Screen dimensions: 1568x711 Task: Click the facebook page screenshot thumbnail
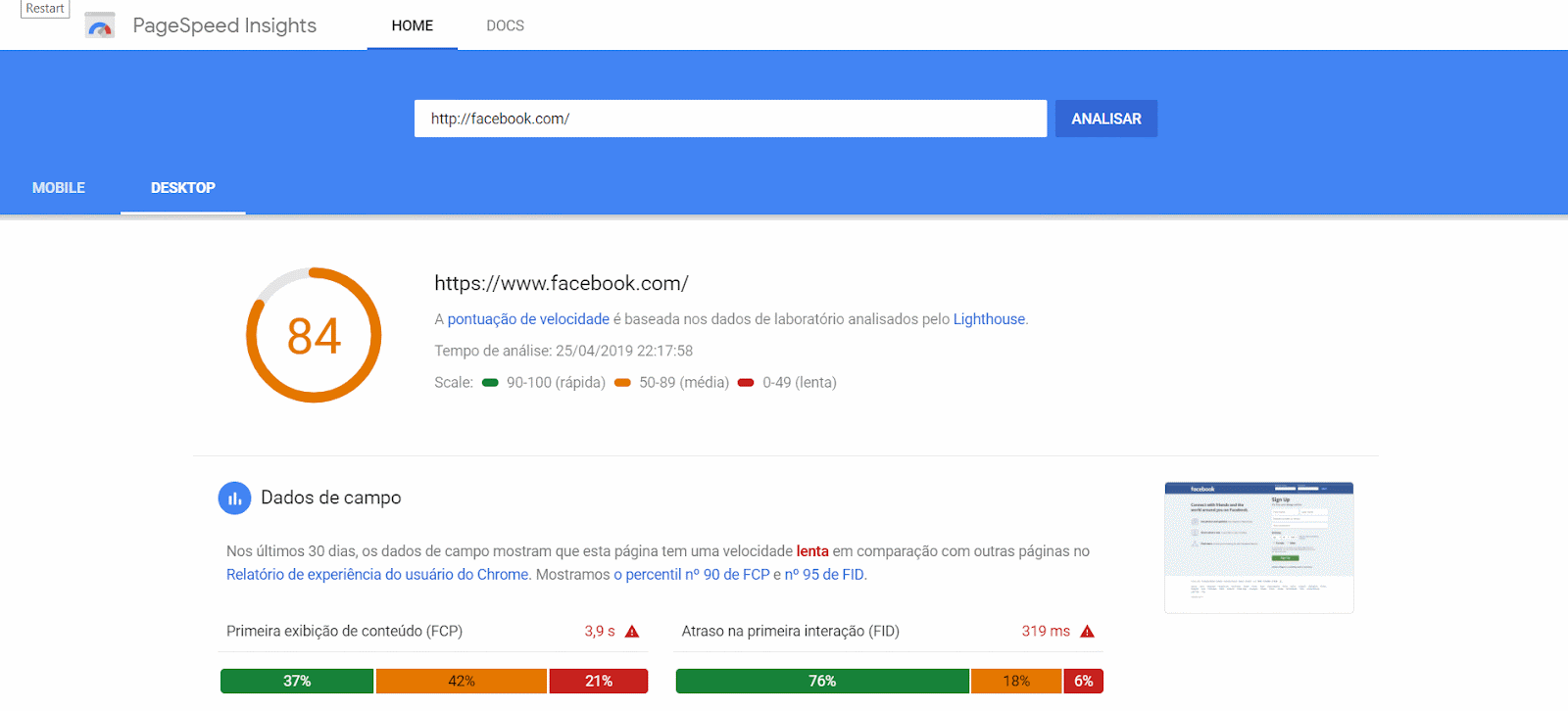coord(1259,547)
